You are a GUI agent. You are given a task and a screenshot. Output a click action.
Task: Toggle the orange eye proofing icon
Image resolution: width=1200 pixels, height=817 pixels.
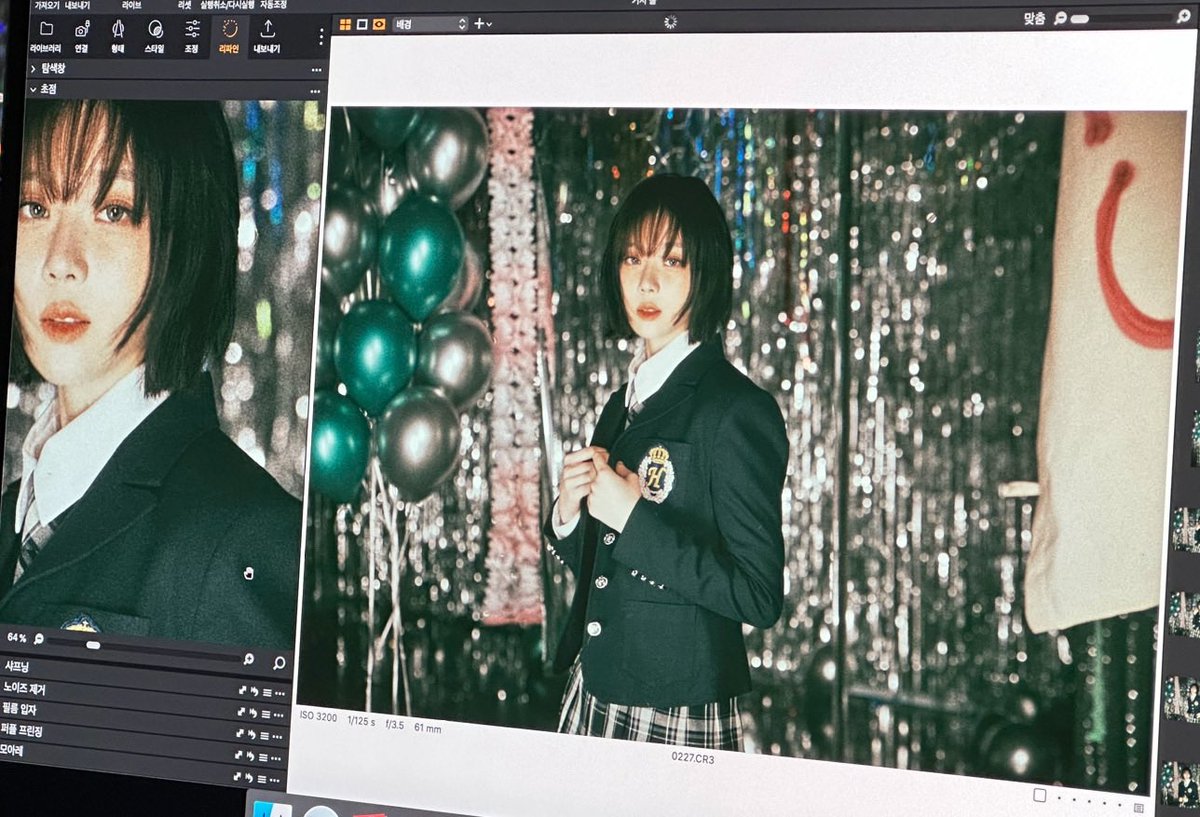coord(379,24)
